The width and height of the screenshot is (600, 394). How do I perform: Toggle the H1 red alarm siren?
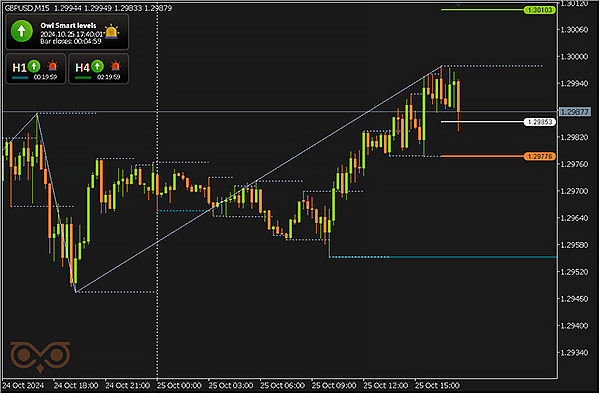(x=52, y=66)
